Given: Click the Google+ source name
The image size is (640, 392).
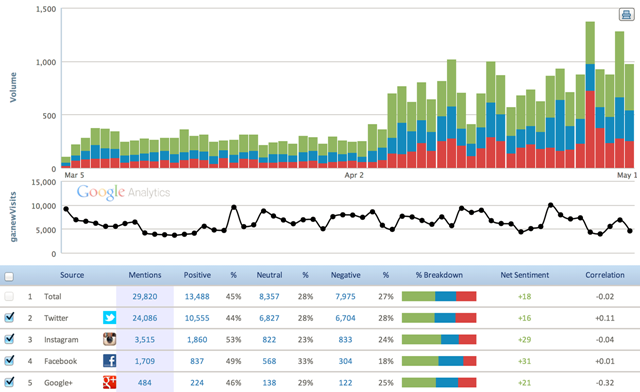Looking at the screenshot, I should 58,383.
